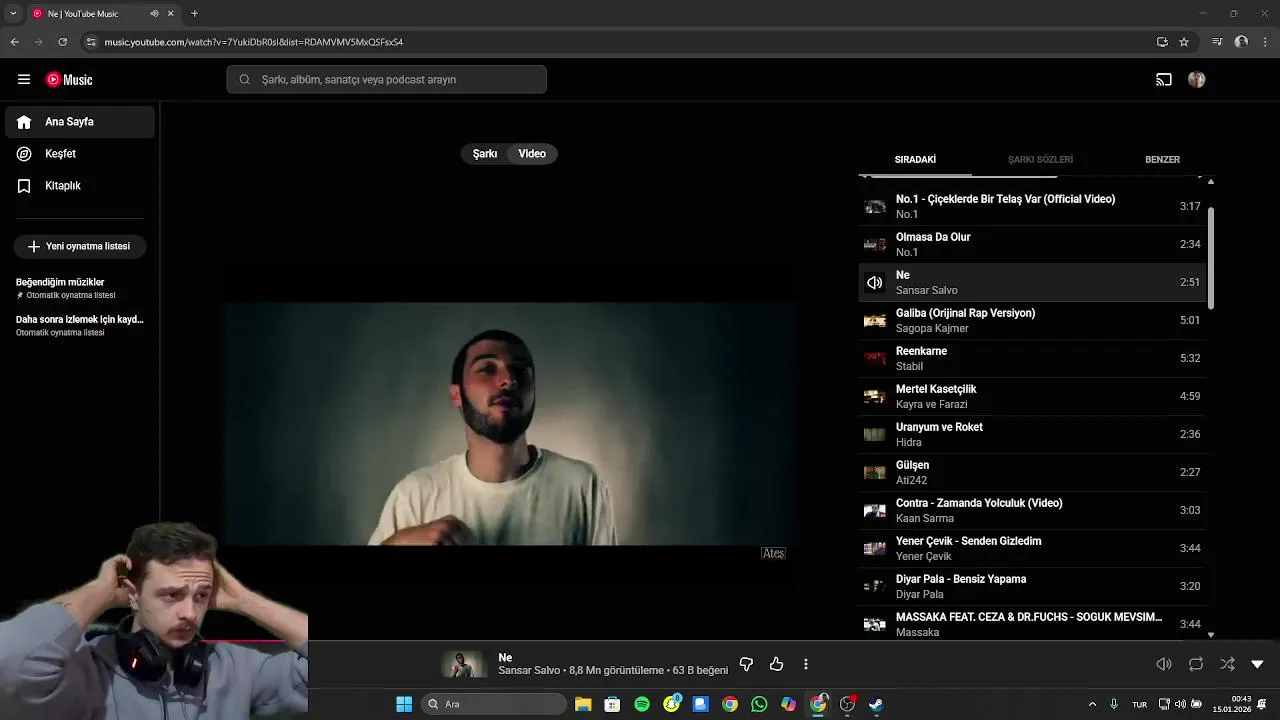
Task: Go to Kitaplık in sidebar
Action: pos(80,186)
